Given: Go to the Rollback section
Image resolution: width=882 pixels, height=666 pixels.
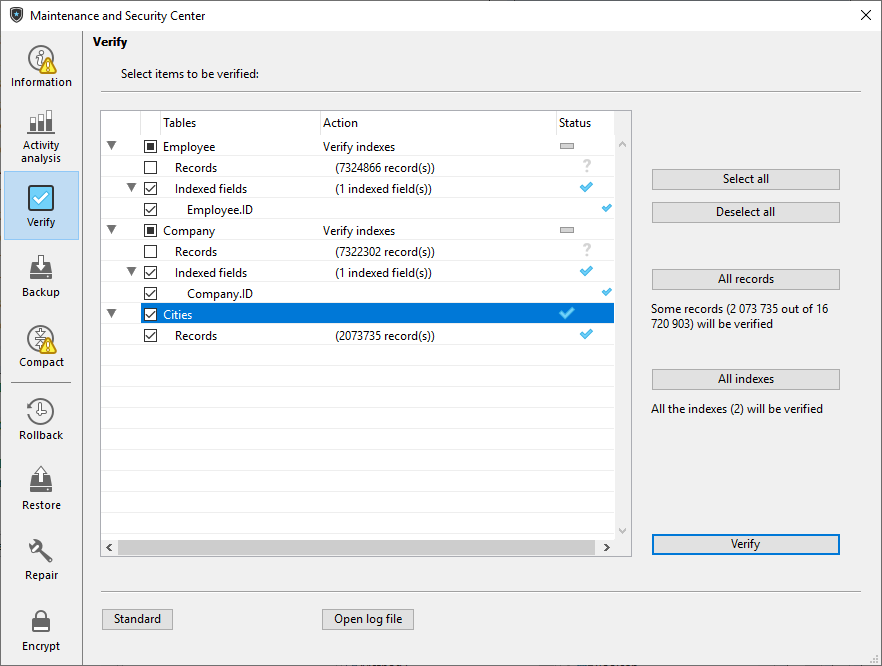Looking at the screenshot, I should click(41, 418).
